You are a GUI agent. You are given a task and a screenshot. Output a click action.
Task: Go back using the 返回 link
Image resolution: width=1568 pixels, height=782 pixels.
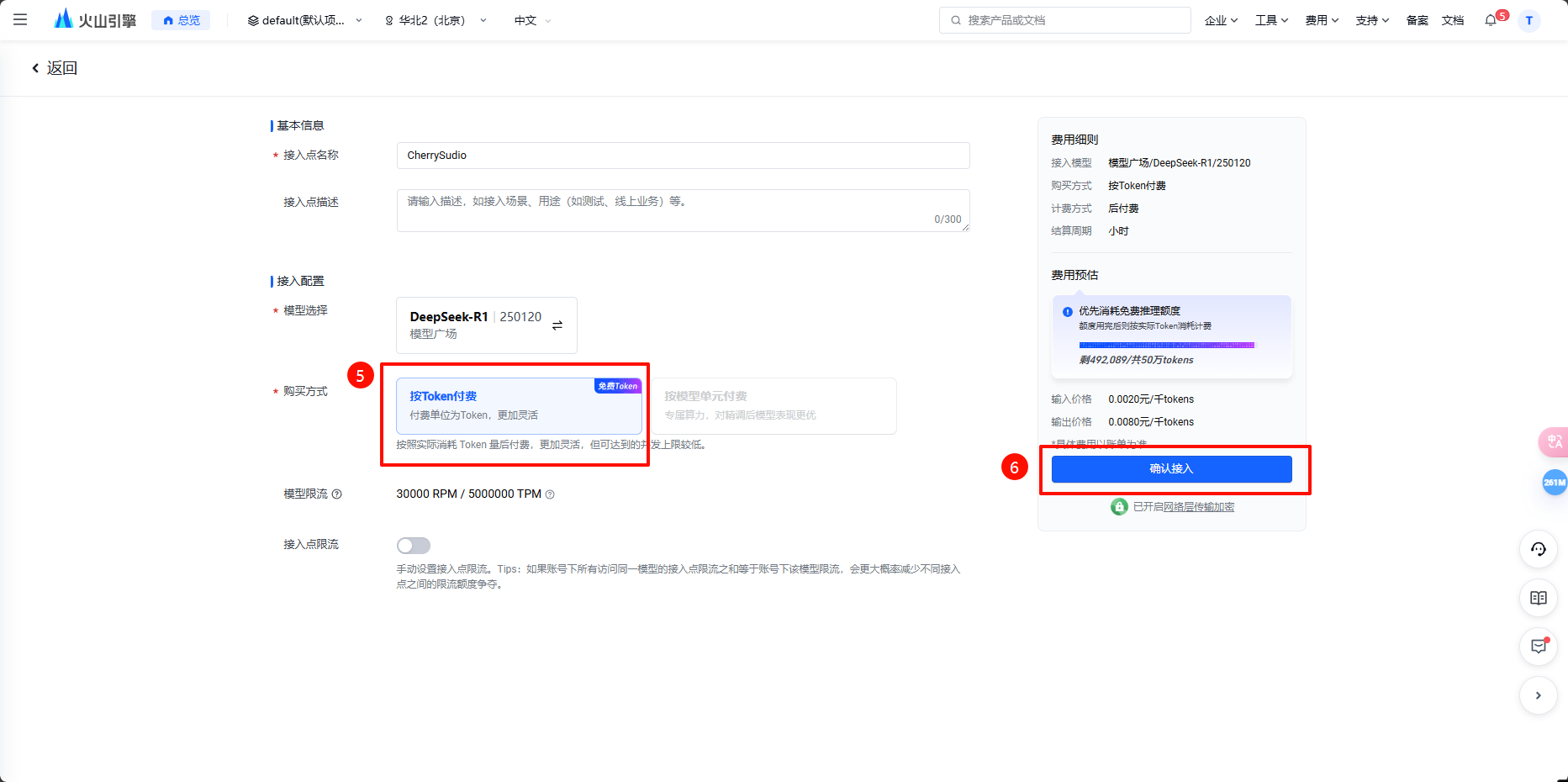[55, 68]
